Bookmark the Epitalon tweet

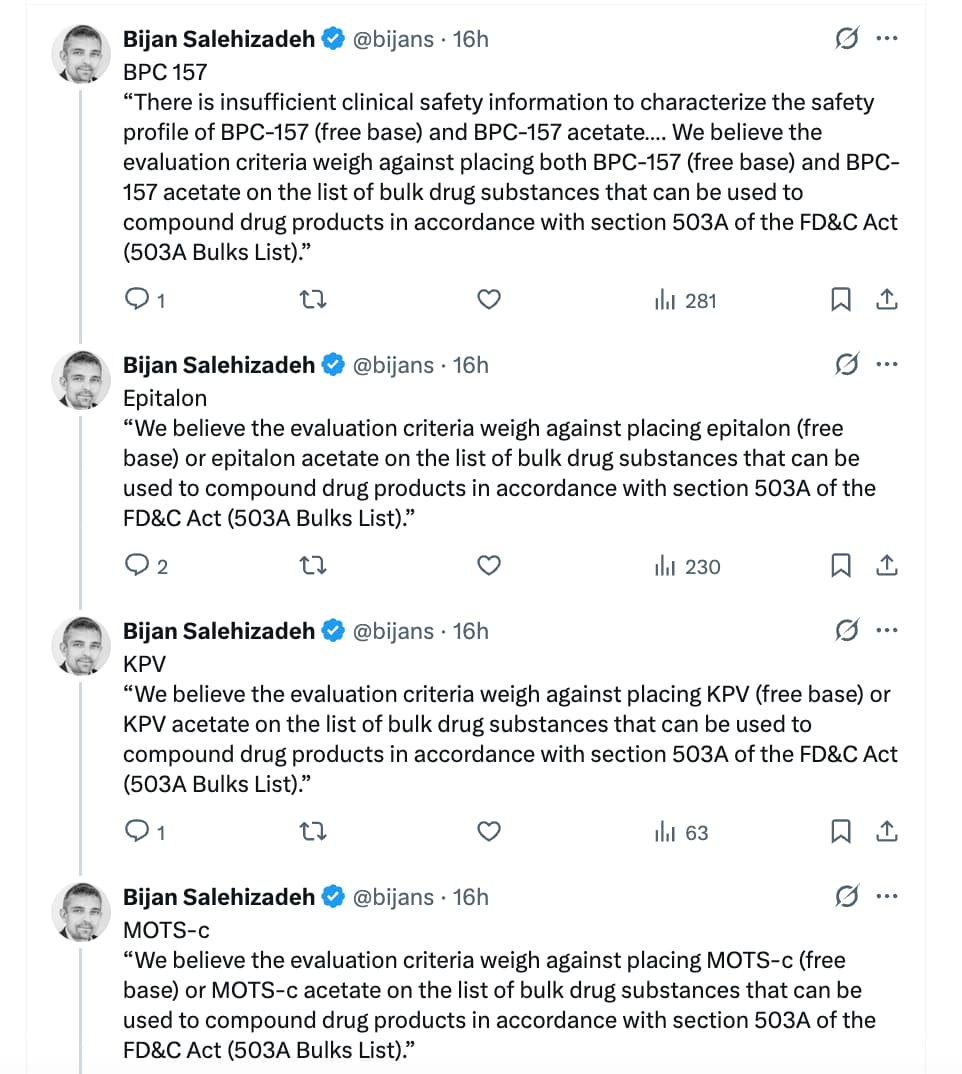pyautogui.click(x=841, y=565)
